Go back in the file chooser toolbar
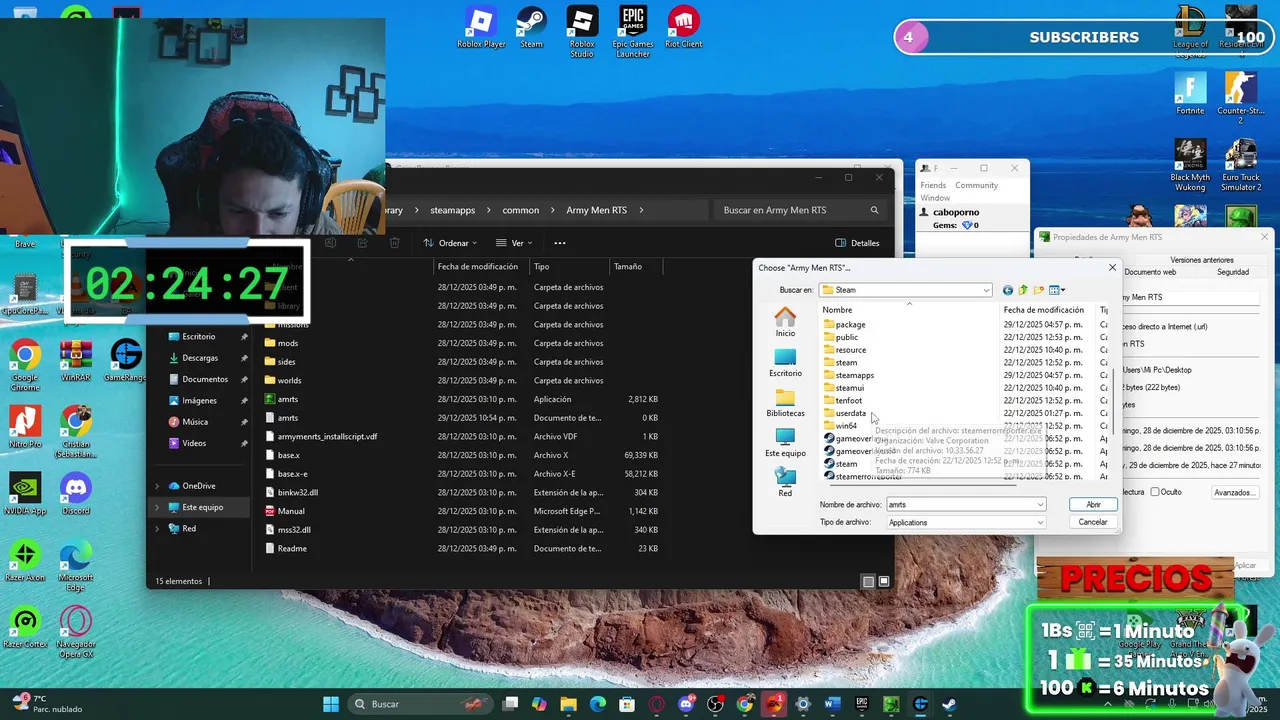The height and width of the screenshot is (720, 1280). [1007, 290]
